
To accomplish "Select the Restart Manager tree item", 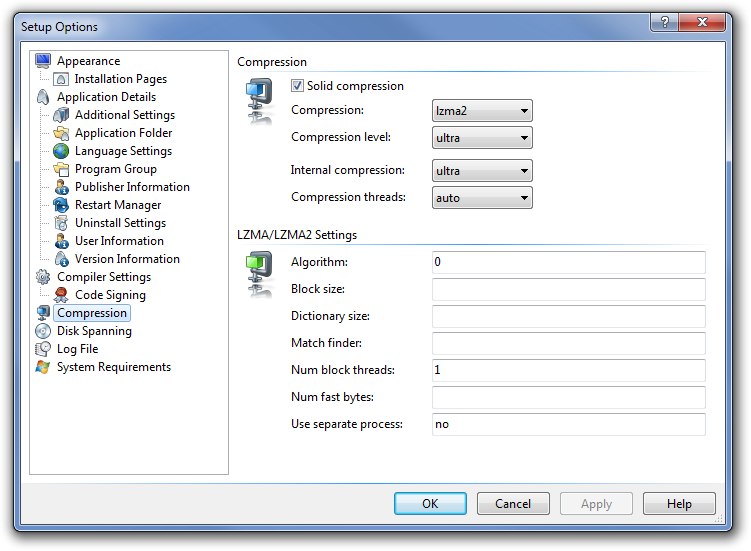I will click(118, 205).
